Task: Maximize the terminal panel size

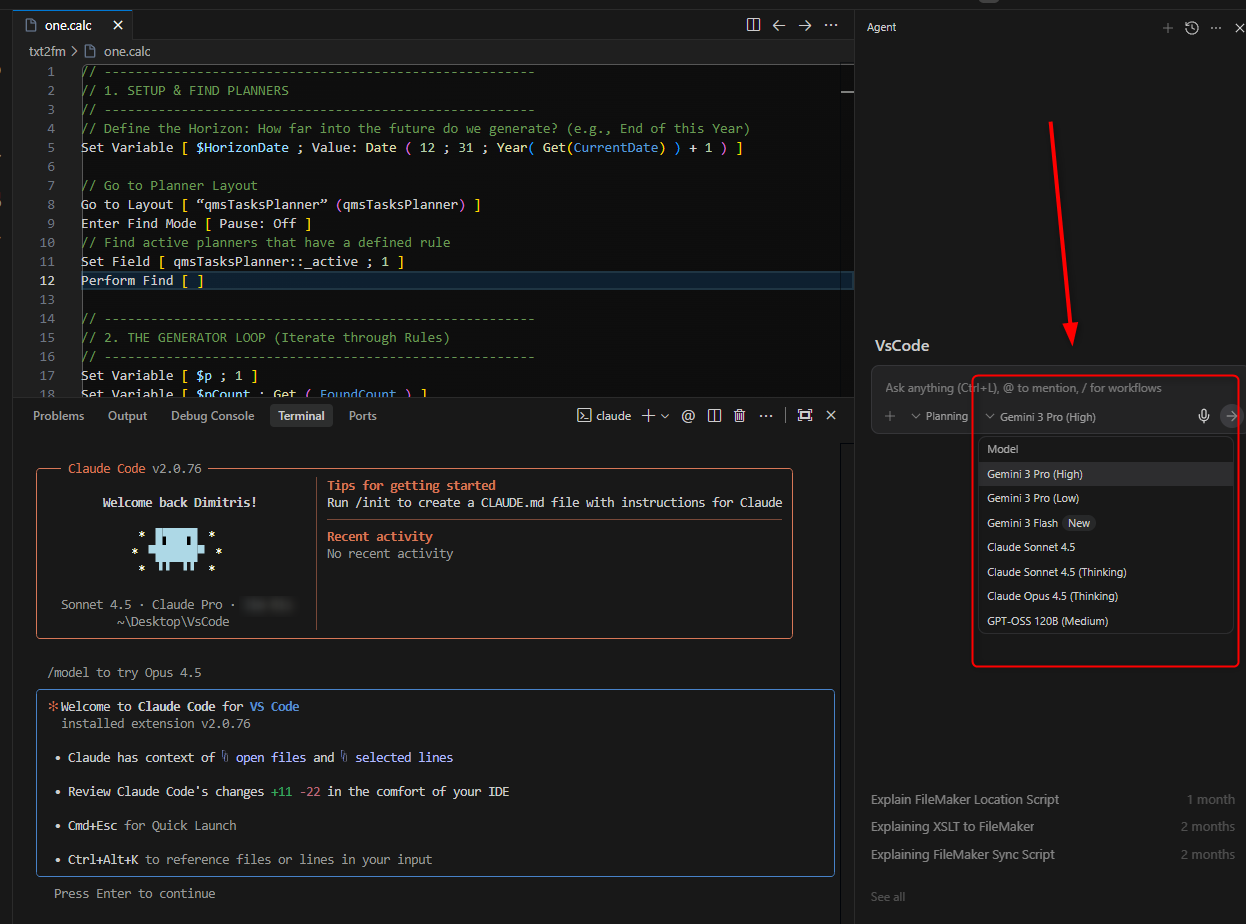Action: 805,416
